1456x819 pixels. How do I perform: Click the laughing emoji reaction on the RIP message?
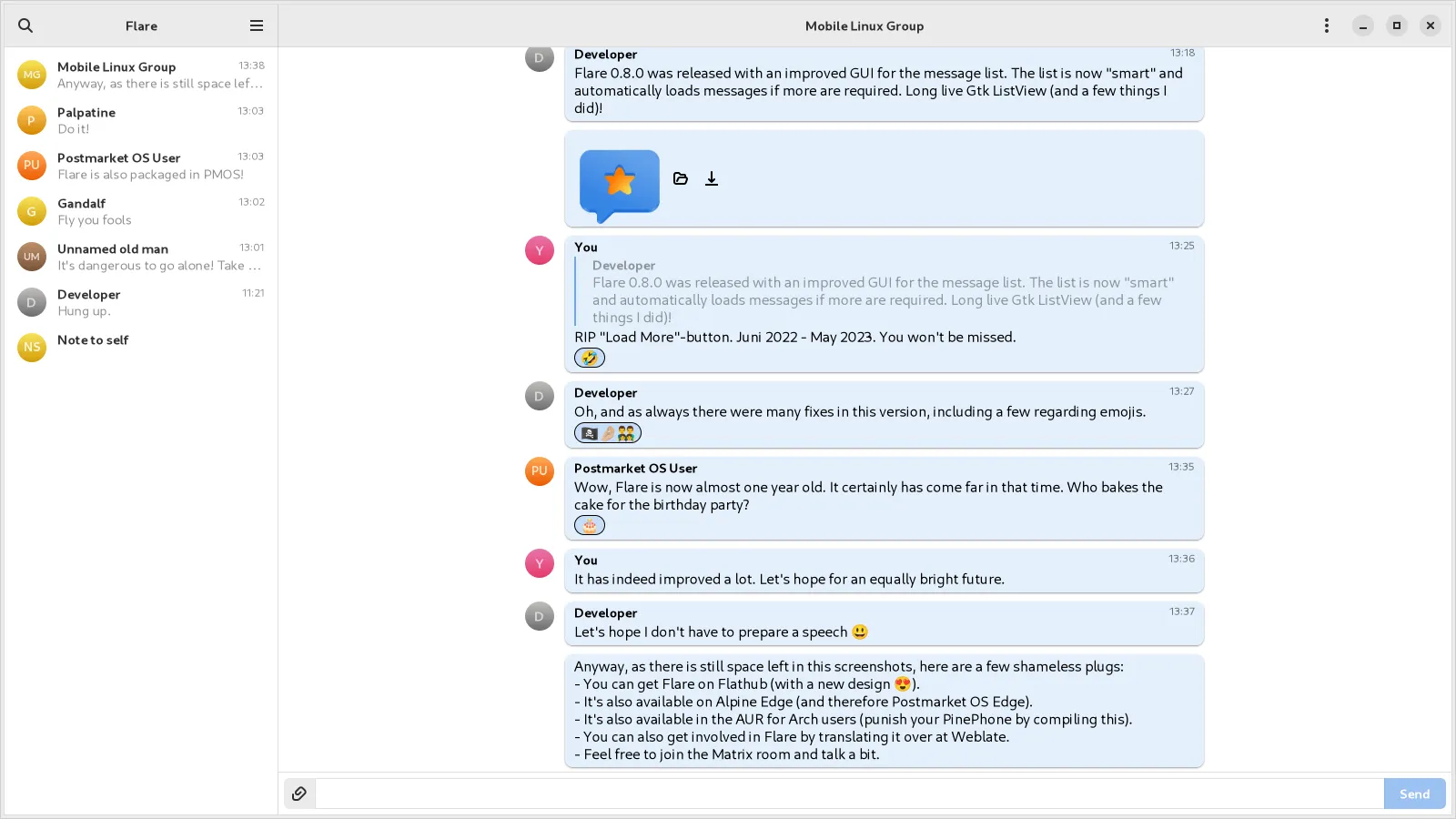(x=590, y=358)
